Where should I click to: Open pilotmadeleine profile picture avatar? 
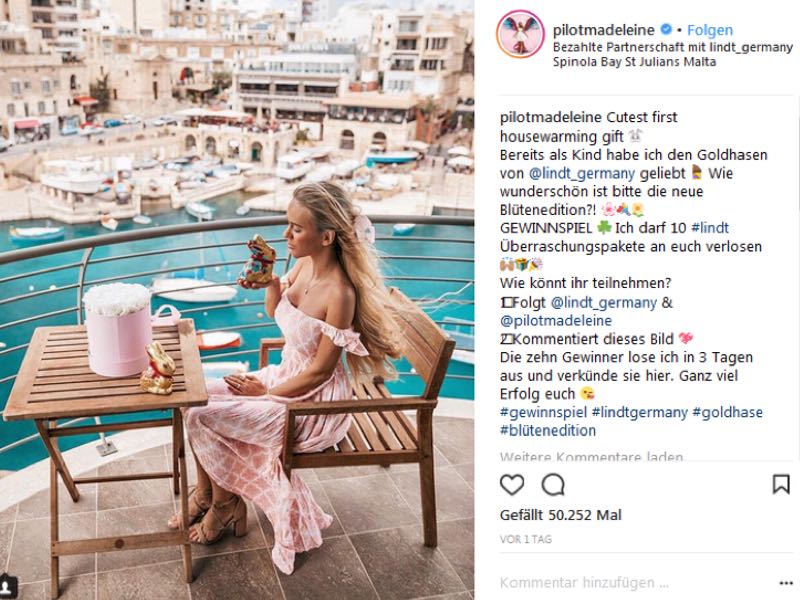coord(520,35)
